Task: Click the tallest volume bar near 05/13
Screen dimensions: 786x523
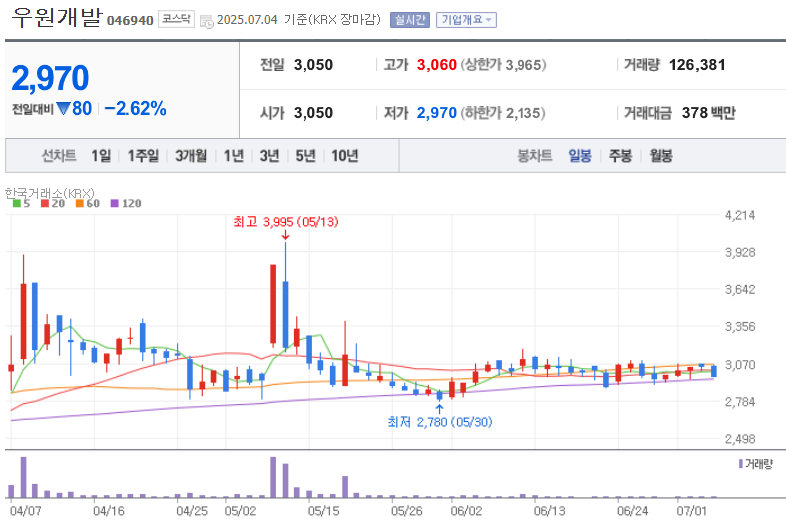Action: 273,477
